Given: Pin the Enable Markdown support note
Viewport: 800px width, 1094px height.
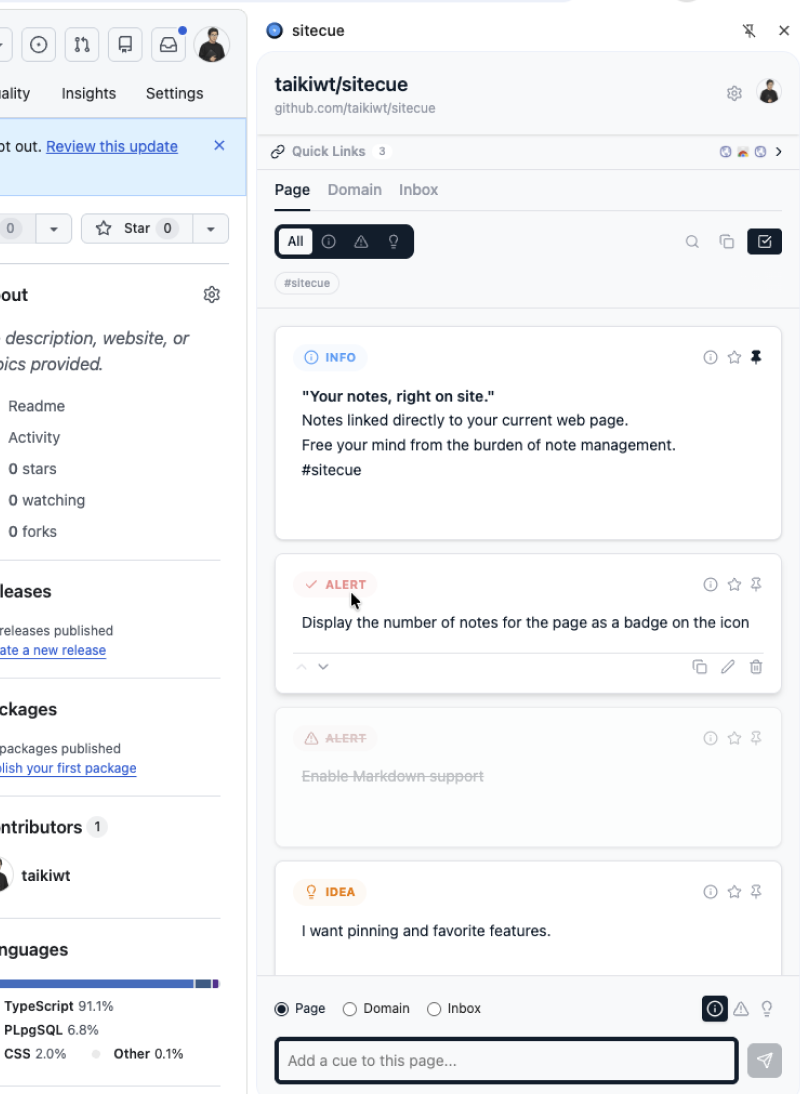Looking at the screenshot, I should coord(756,738).
